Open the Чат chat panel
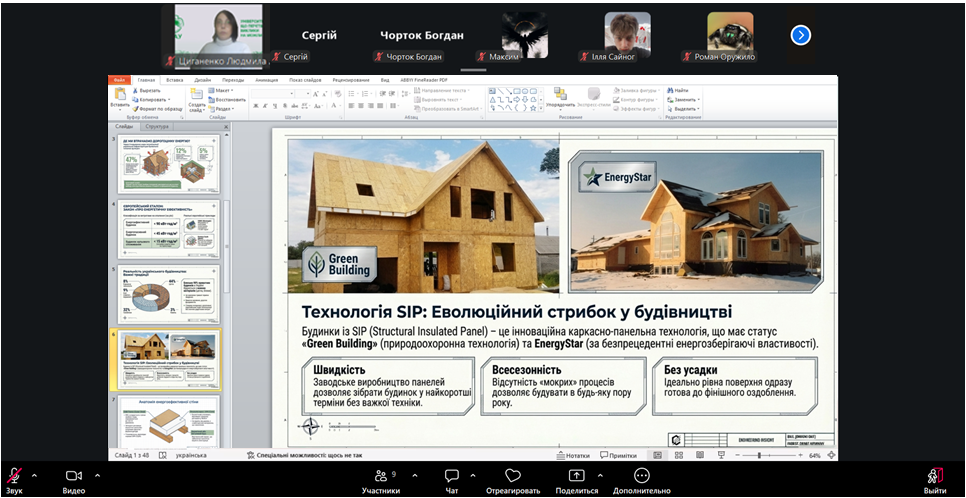Image resolution: width=966 pixels, height=498 pixels. pyautogui.click(x=451, y=477)
